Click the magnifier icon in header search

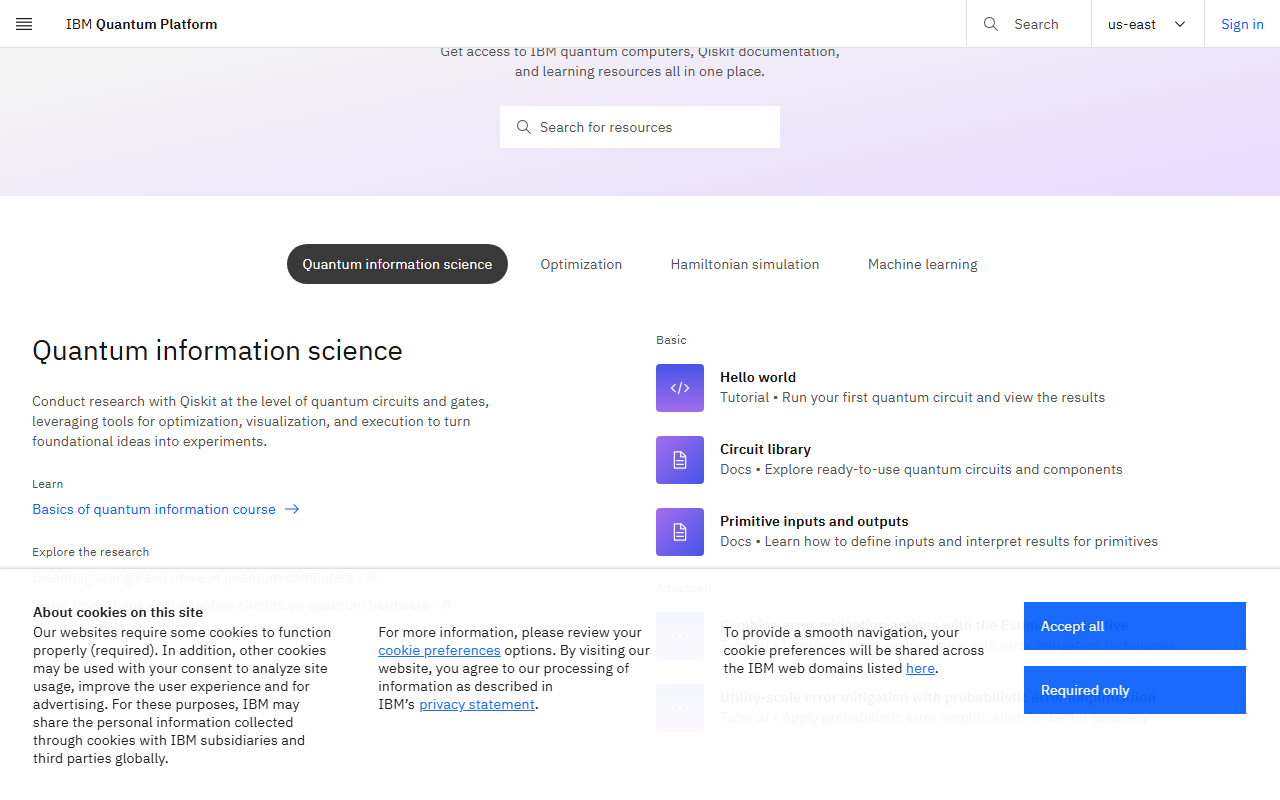(991, 24)
